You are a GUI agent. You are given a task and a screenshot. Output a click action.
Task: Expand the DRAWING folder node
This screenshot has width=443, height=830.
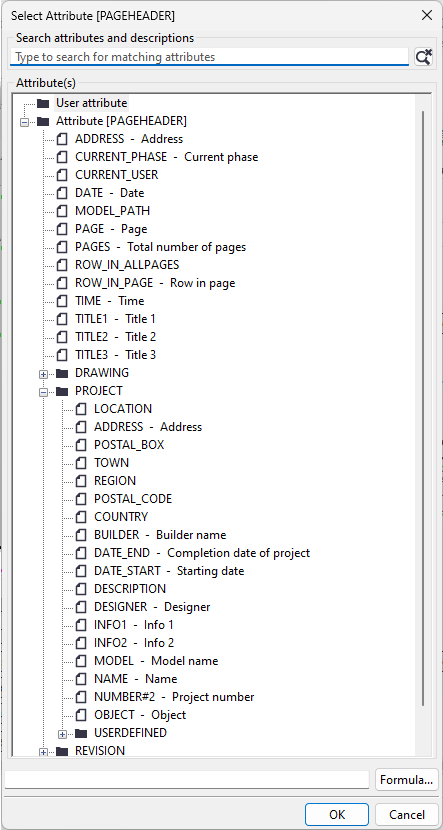pos(43,374)
